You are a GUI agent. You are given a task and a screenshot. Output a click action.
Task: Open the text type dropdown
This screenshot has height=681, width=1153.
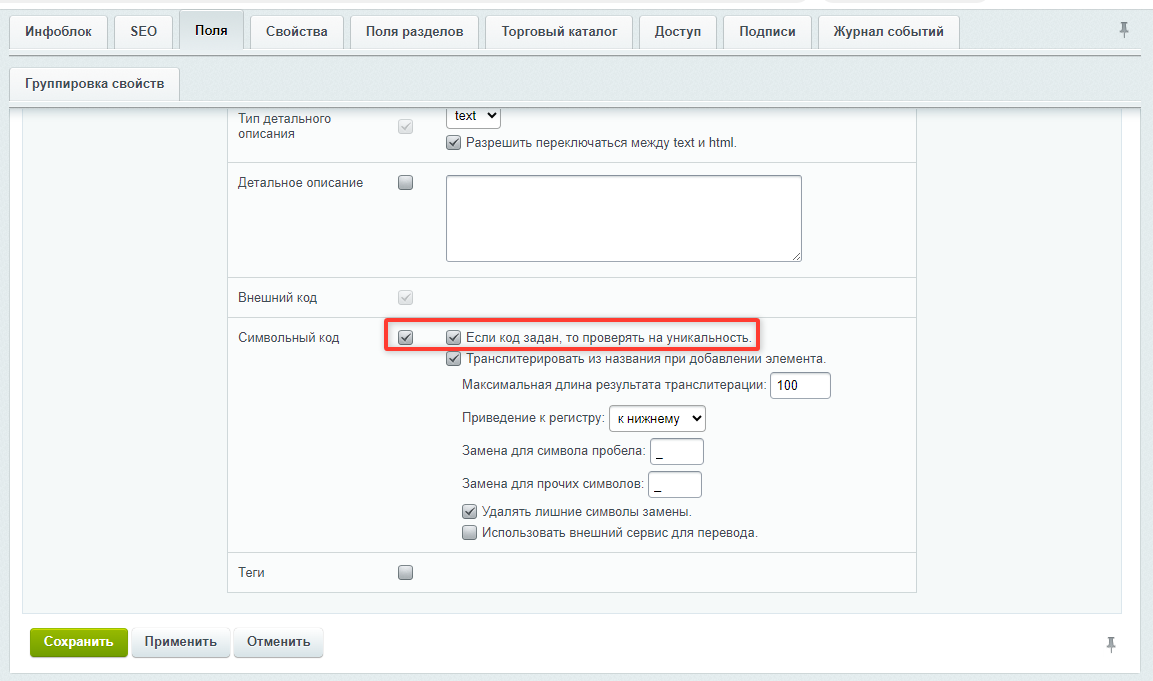tap(474, 116)
